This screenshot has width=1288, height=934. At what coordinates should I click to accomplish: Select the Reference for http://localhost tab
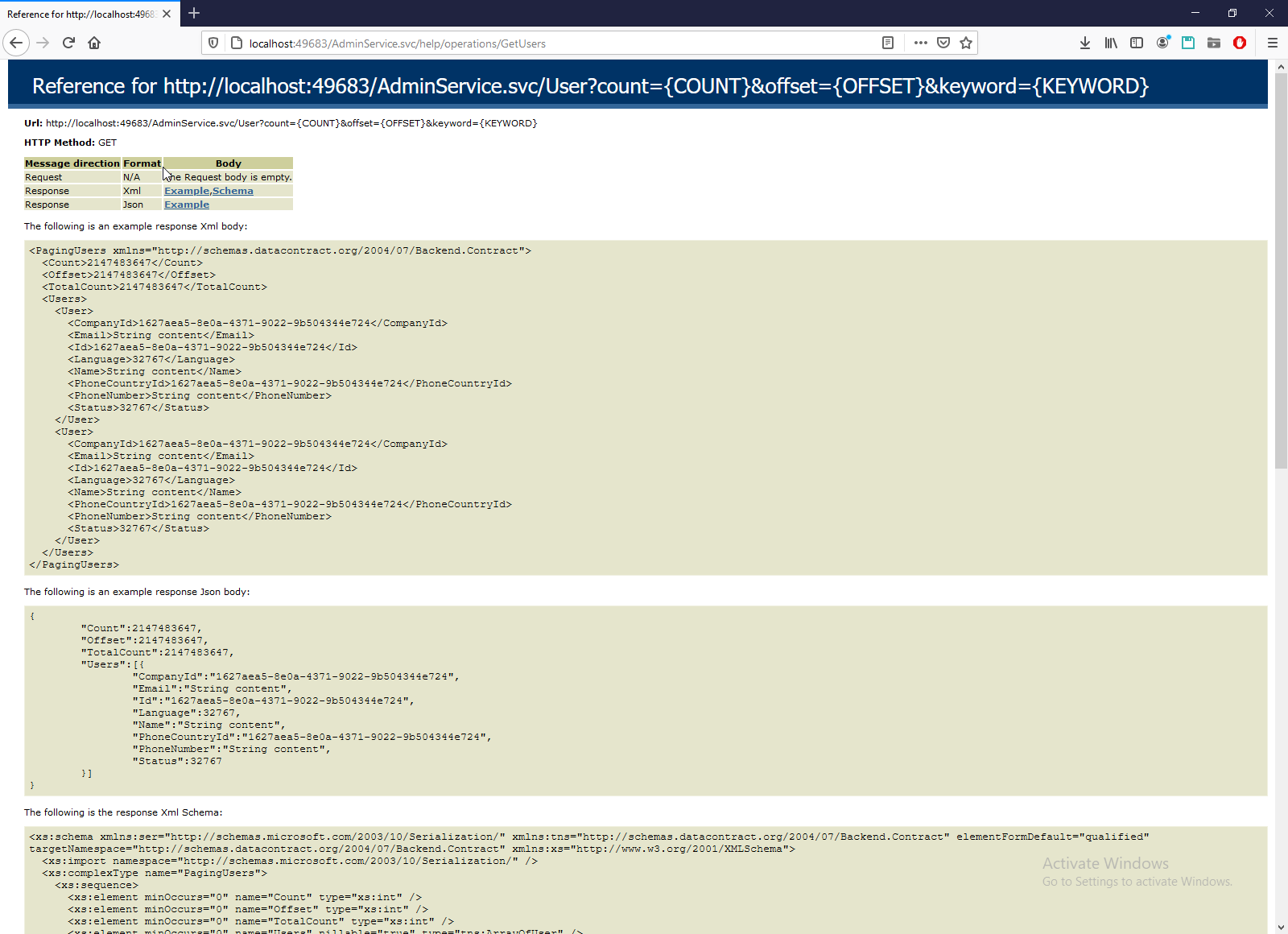click(89, 14)
